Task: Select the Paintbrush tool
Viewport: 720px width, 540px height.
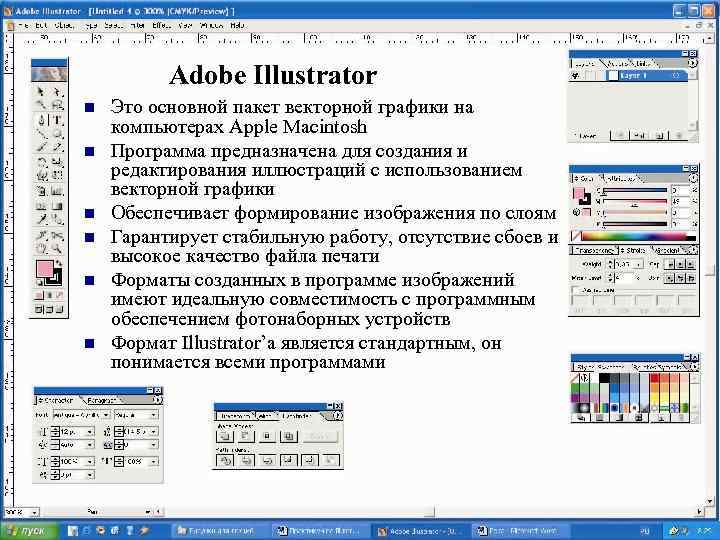Action: [41, 148]
